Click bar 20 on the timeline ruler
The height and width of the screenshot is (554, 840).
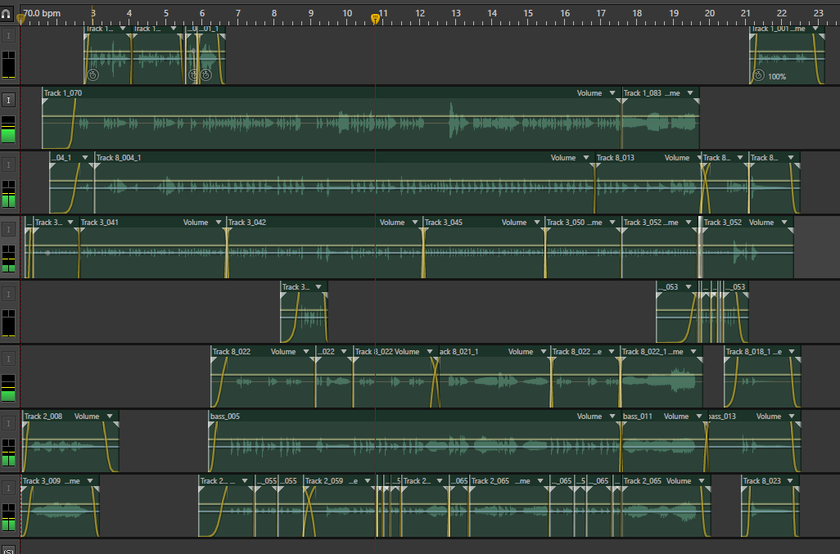[709, 13]
